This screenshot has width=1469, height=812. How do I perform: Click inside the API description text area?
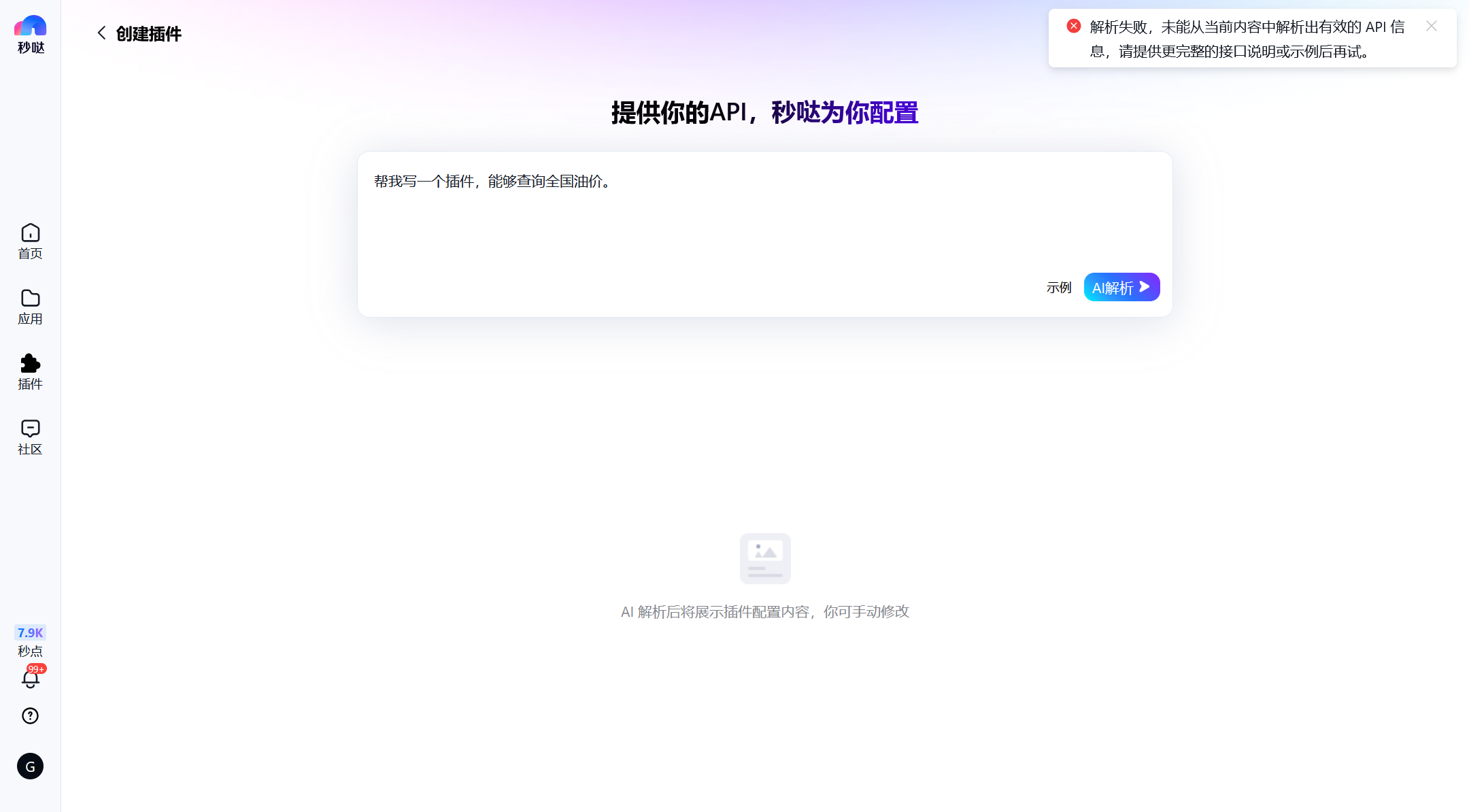point(680,218)
